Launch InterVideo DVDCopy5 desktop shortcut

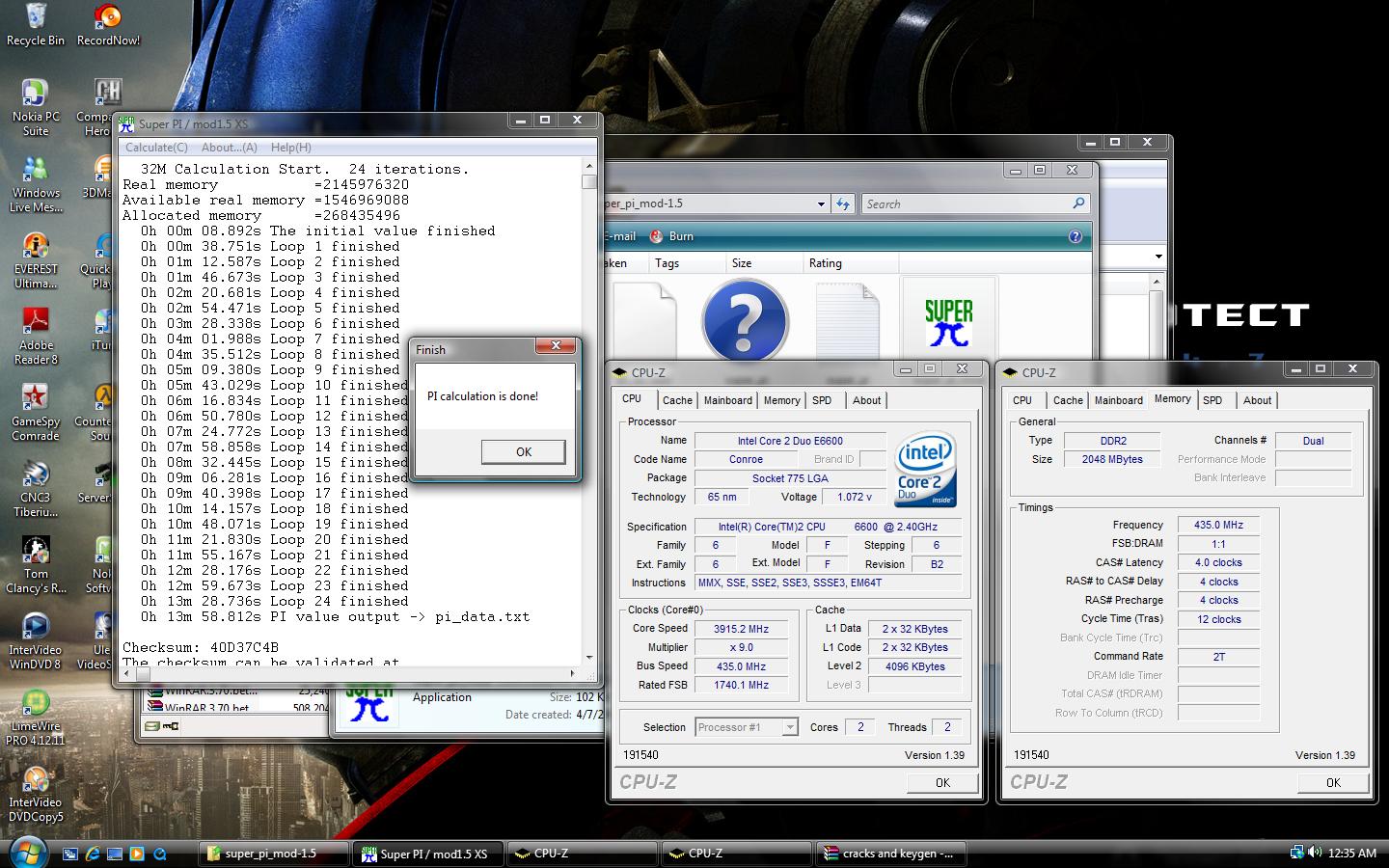pyautogui.click(x=36, y=794)
